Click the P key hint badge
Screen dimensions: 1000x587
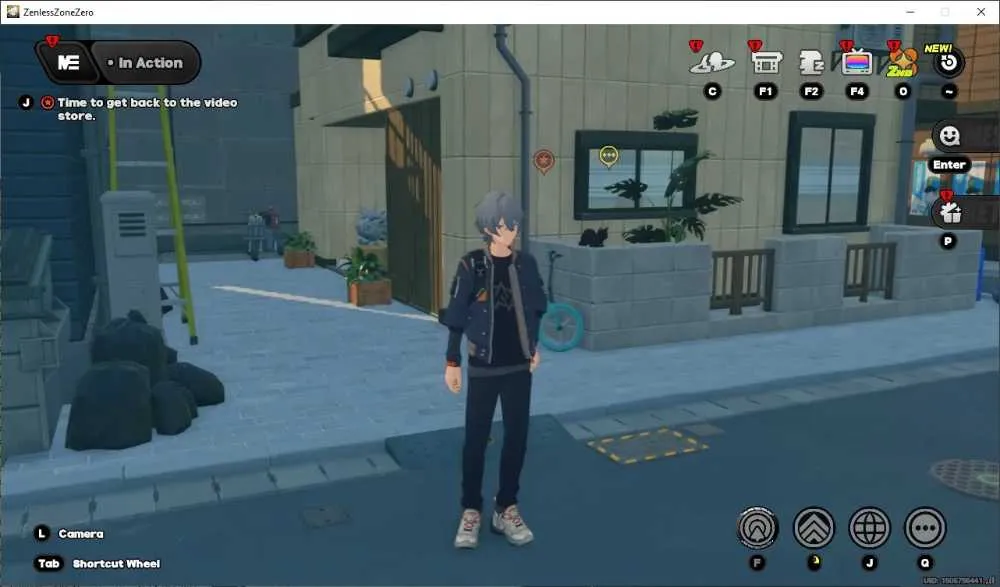click(948, 241)
